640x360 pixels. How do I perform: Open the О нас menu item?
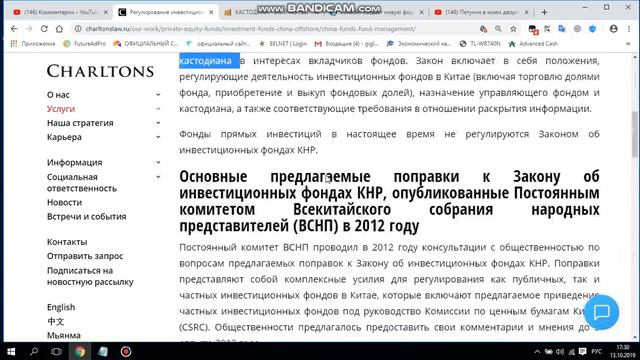pos(58,95)
